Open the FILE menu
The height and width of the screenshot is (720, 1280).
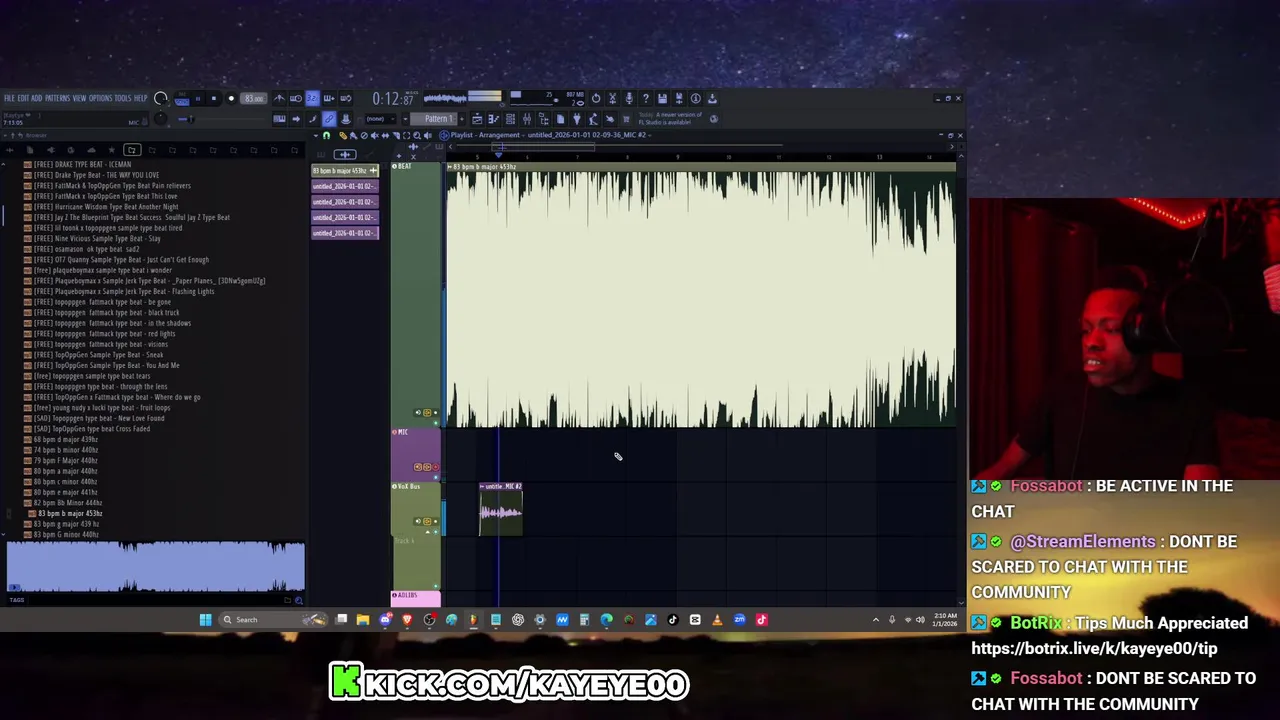click(x=10, y=98)
